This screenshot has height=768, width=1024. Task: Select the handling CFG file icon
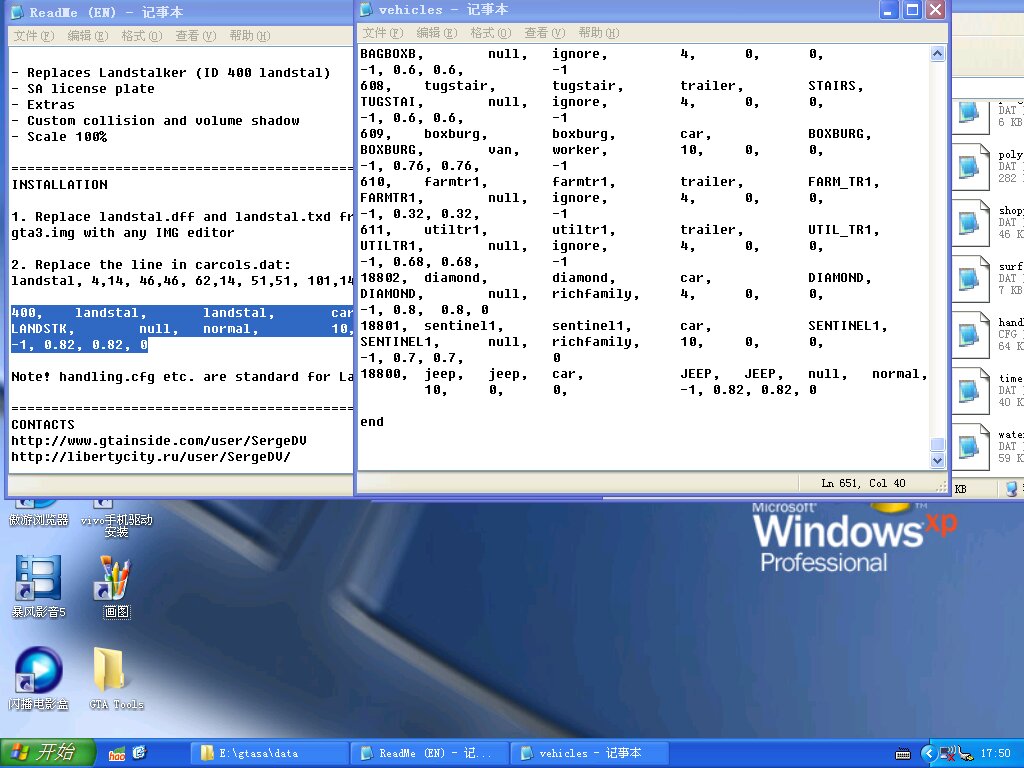[x=968, y=333]
